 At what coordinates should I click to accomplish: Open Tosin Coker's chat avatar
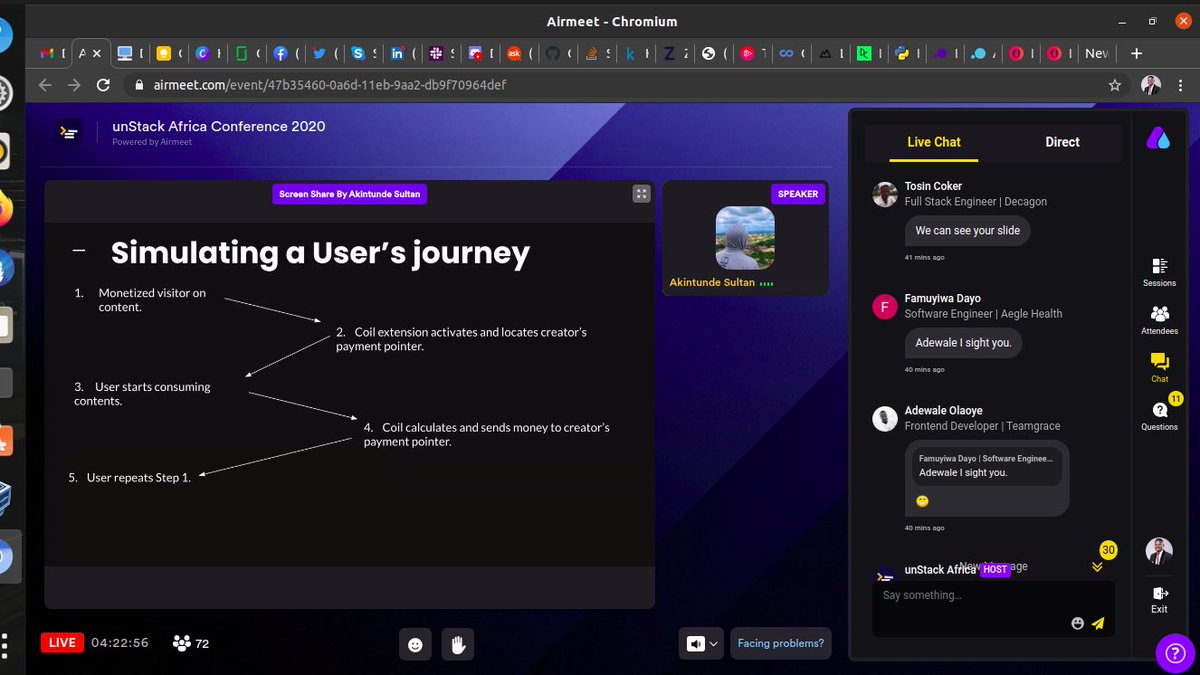coord(884,194)
